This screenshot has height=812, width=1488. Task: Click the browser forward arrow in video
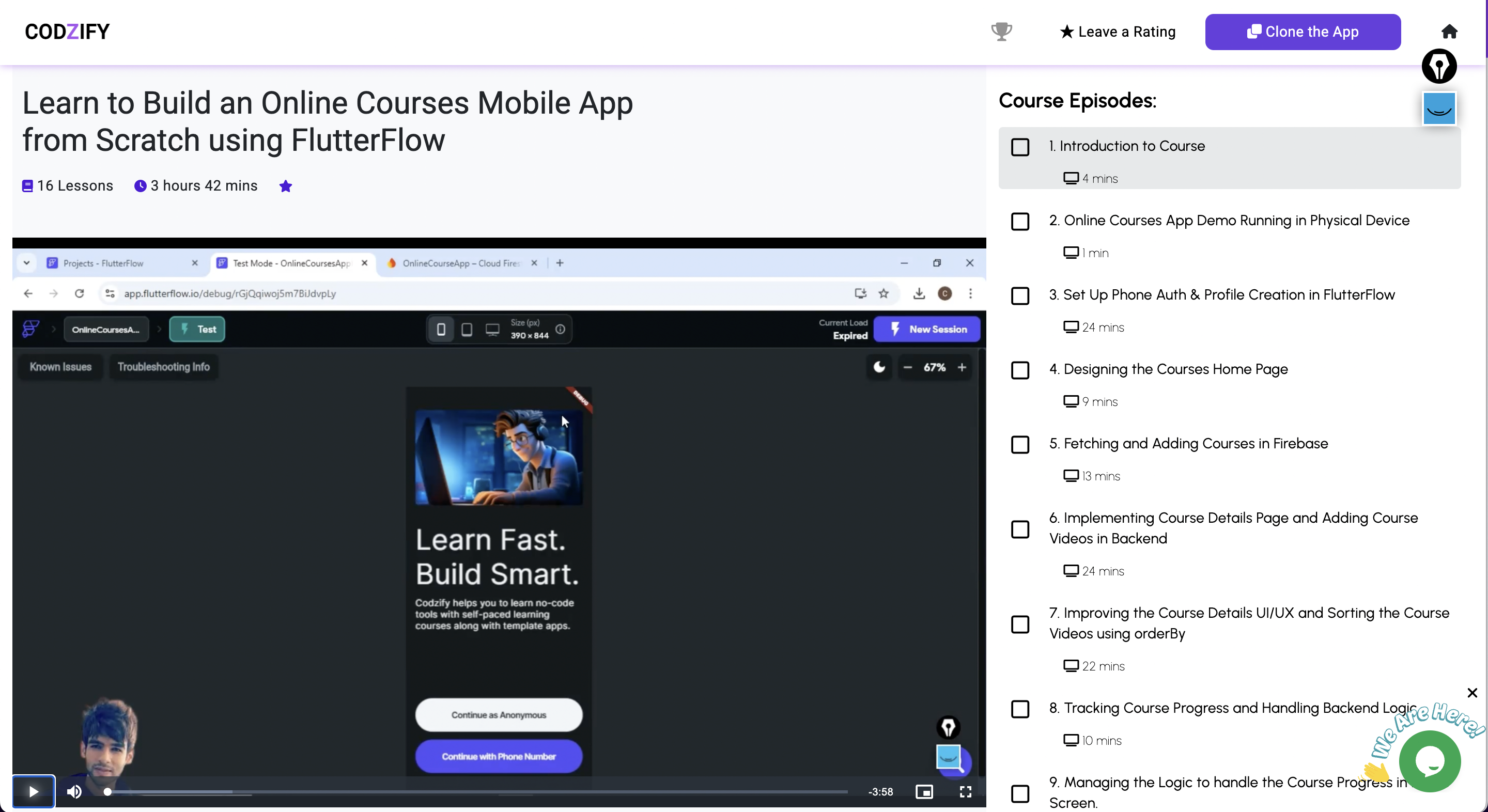[x=54, y=293]
